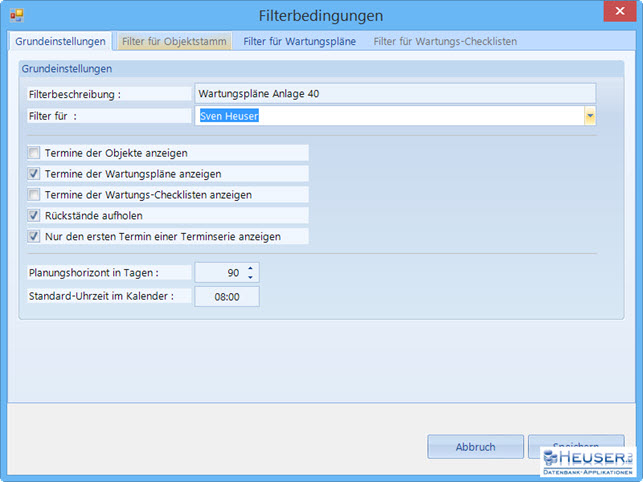The height and width of the screenshot is (482, 643).
Task: Select the Filter für Wartungspläne tab
Action: pos(299,42)
